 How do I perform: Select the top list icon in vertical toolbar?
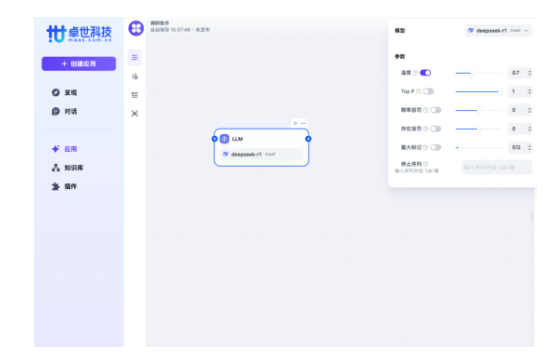click(135, 57)
